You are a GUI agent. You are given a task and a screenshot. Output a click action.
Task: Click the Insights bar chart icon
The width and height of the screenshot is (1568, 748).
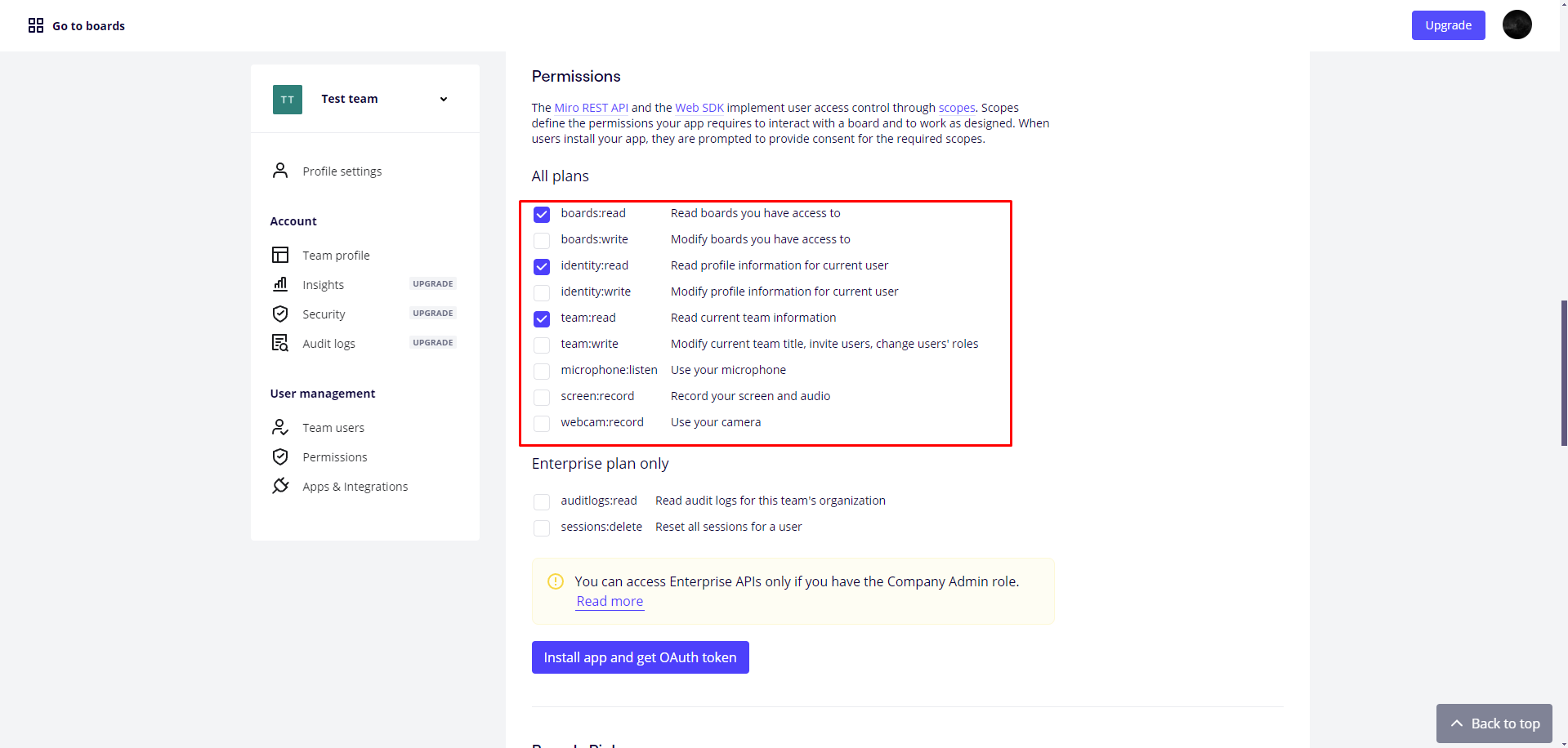[x=280, y=284]
